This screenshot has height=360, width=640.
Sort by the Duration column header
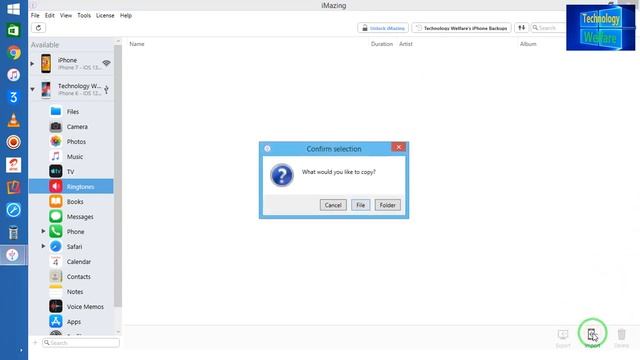[382, 44]
